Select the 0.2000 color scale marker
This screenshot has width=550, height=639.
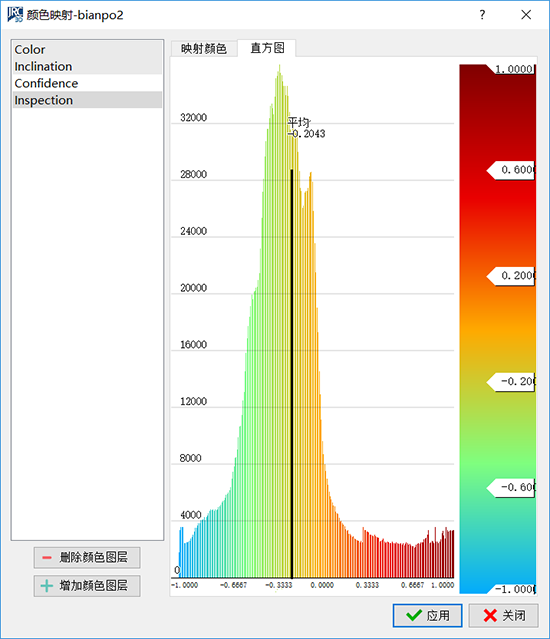(511, 276)
